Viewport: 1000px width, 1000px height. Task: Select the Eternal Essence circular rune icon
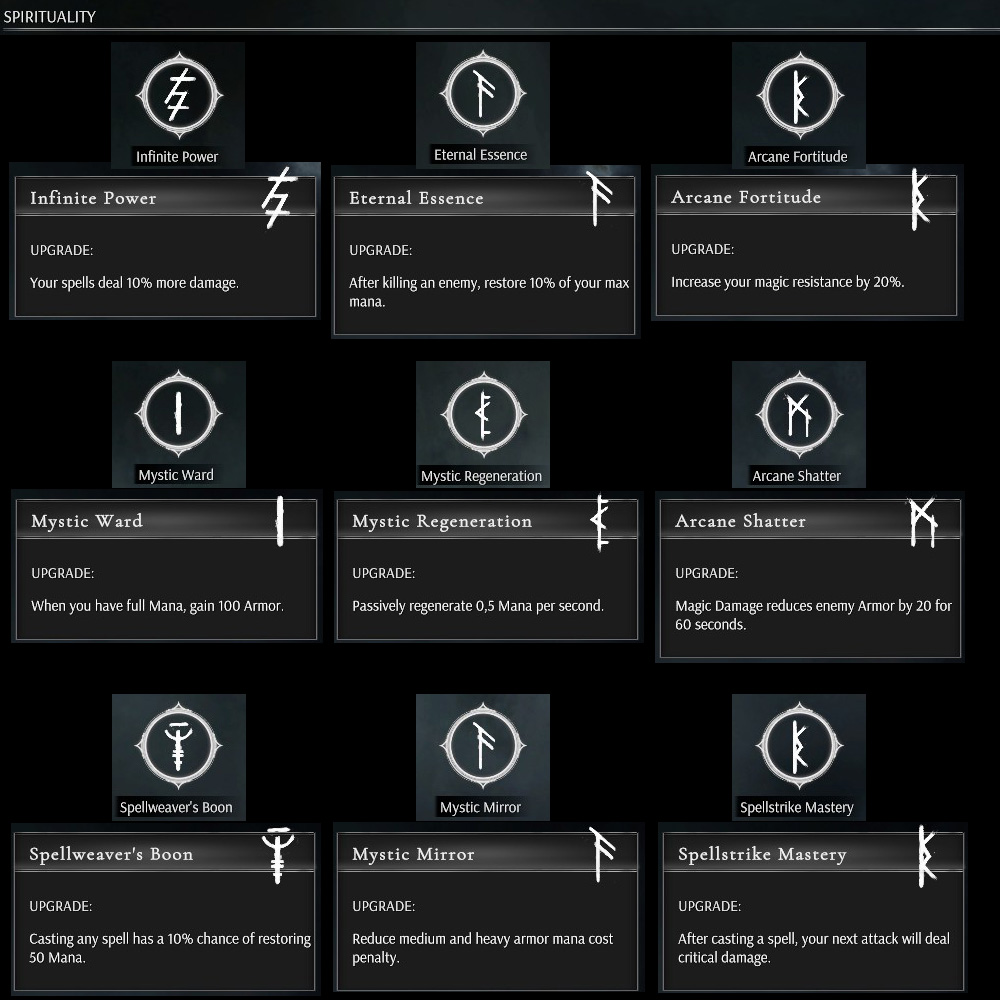pos(481,95)
